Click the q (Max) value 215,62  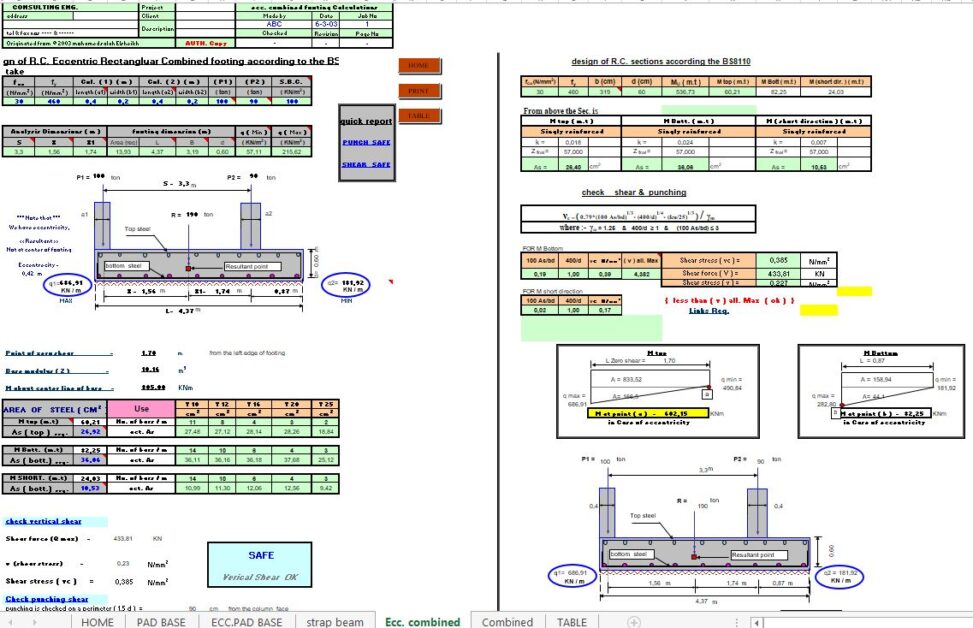click(x=292, y=150)
